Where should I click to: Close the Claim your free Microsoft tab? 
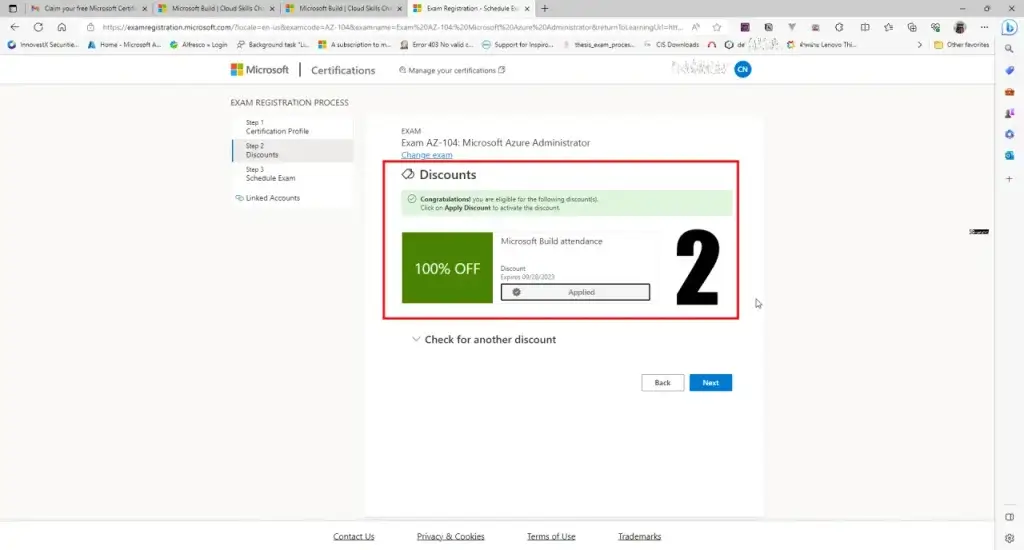pyautogui.click(x=145, y=8)
